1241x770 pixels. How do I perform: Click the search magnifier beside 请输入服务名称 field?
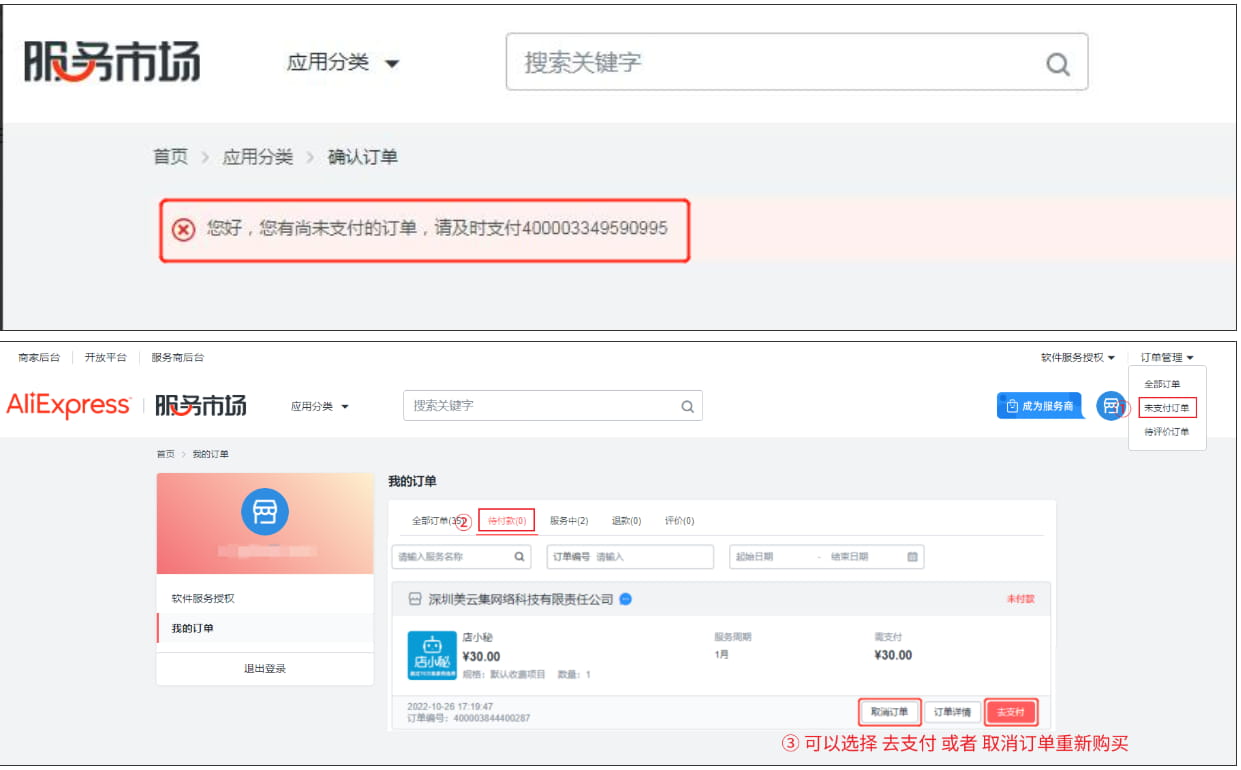coord(517,557)
